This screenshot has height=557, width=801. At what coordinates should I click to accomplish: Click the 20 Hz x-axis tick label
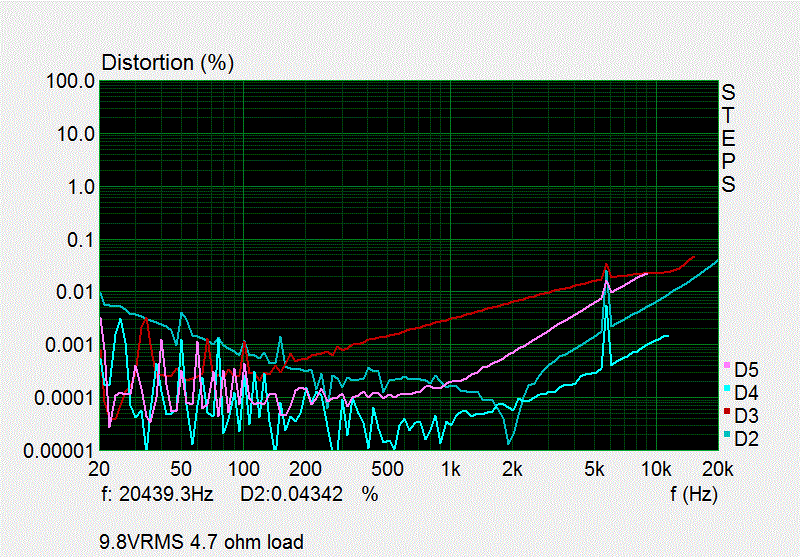tap(99, 469)
